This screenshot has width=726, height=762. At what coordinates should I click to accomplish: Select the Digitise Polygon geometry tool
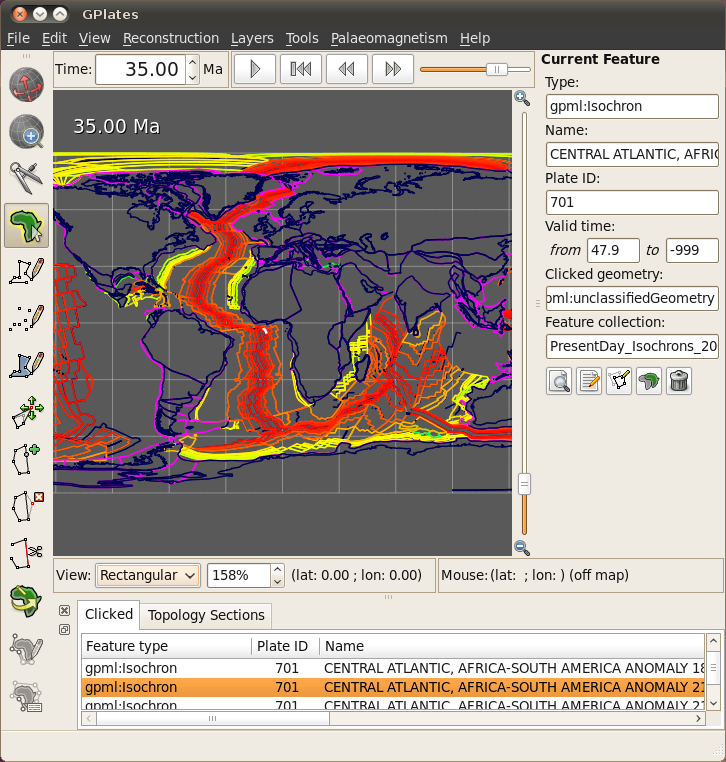pyautogui.click(x=26, y=365)
